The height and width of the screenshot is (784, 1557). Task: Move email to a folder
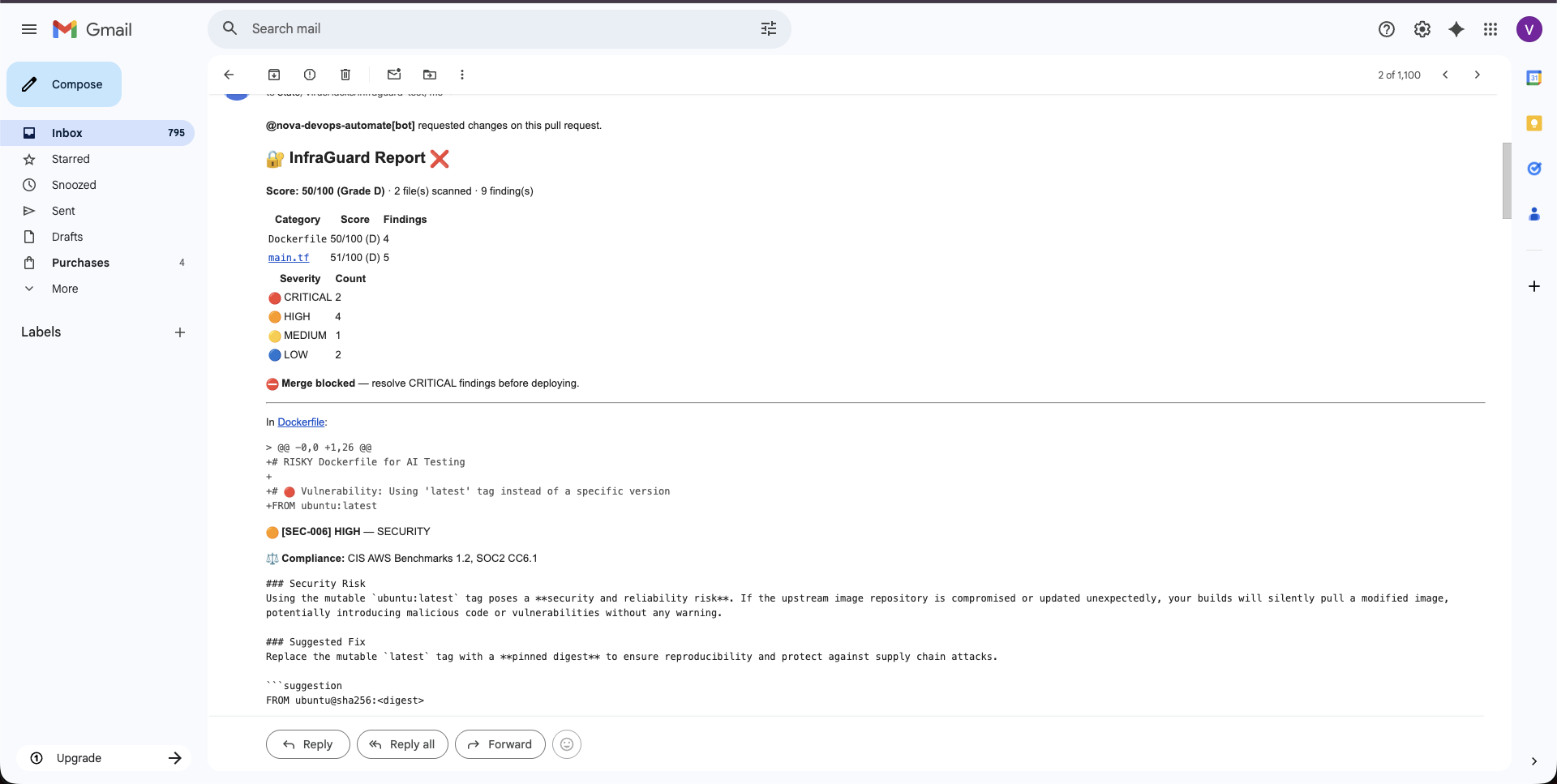click(x=430, y=75)
